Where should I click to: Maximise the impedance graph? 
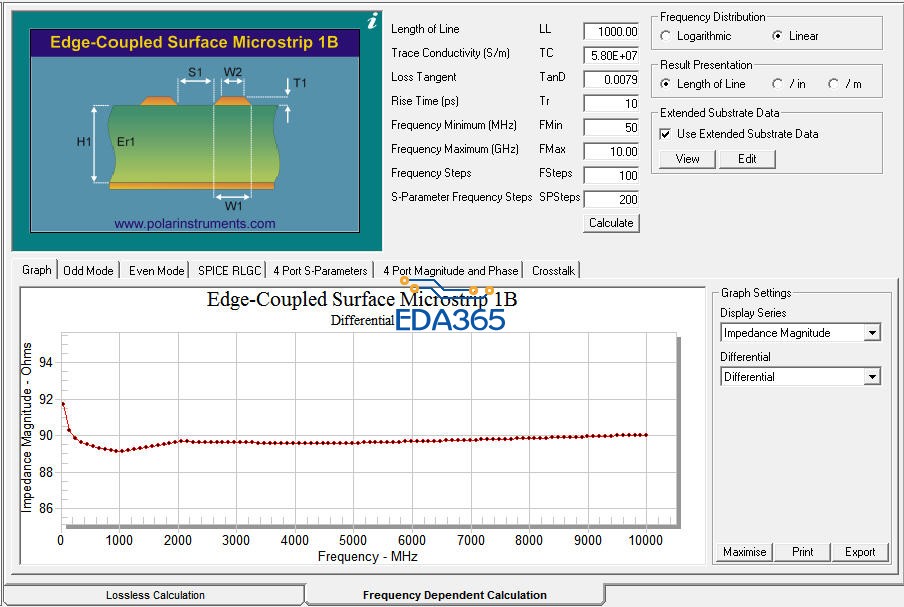point(744,552)
